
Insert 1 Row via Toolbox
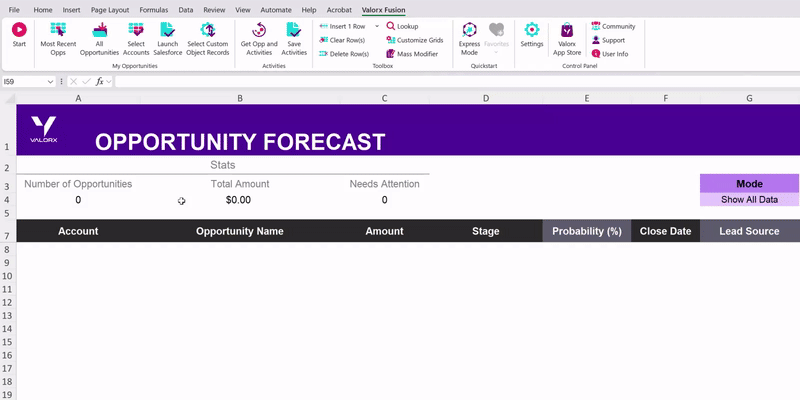pyautogui.click(x=342, y=27)
